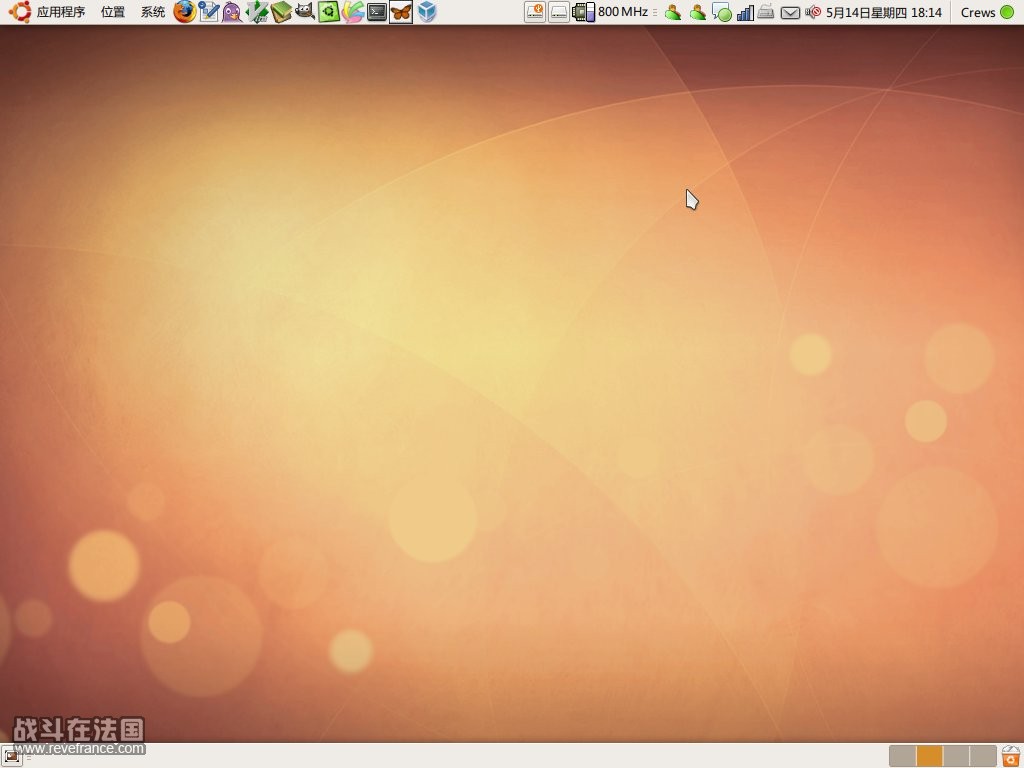Launch the Firefox web browser
1024x768 pixels.
[x=185, y=12]
